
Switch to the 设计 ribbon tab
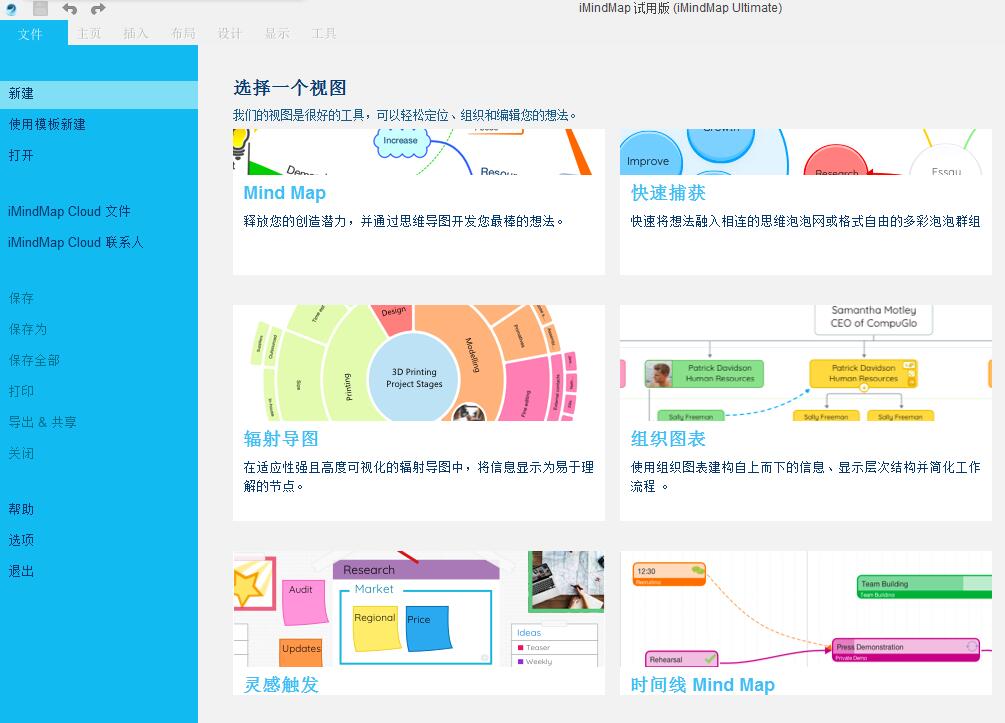tap(230, 34)
